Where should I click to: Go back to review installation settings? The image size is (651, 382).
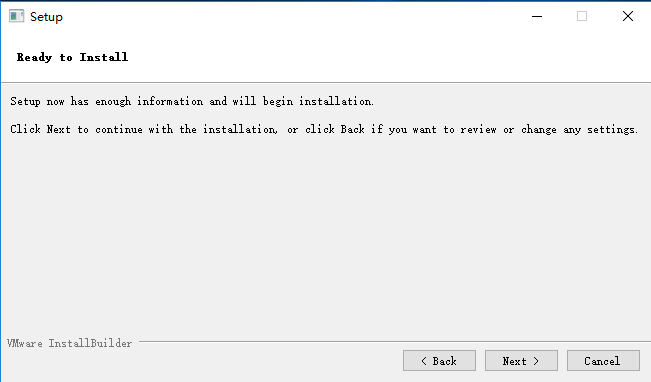click(x=439, y=360)
